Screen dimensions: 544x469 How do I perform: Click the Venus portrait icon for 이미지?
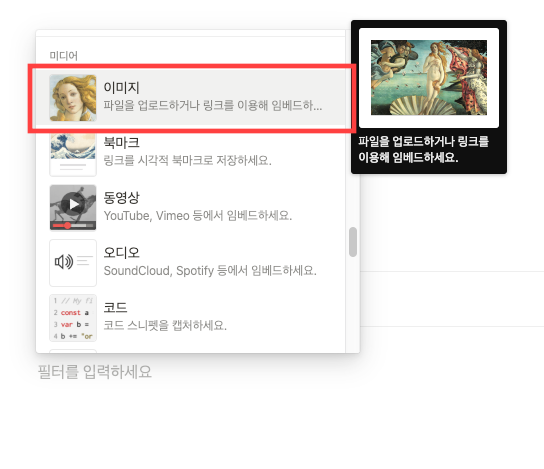tap(73, 98)
